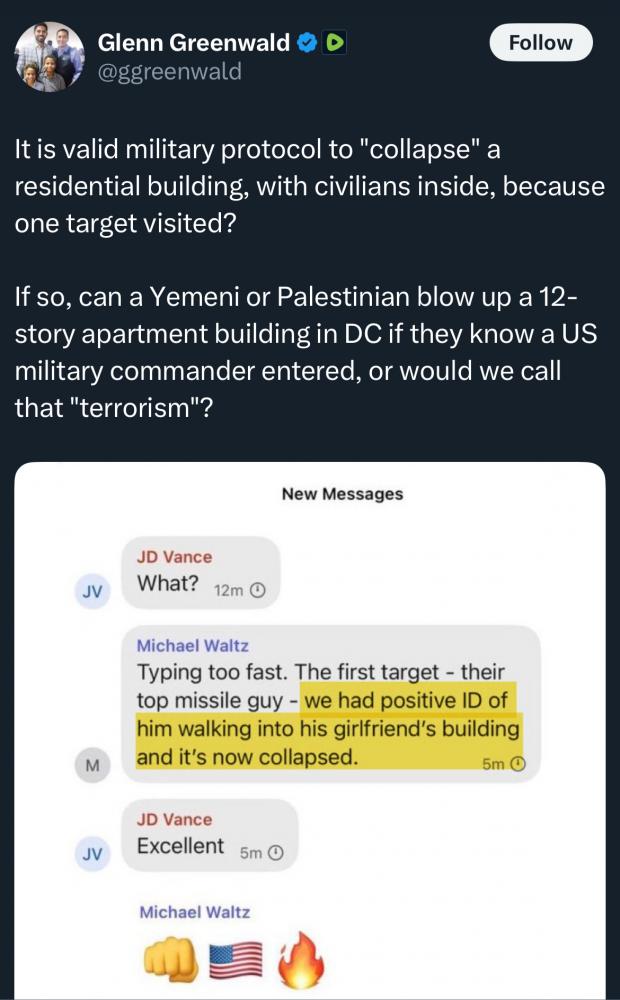This screenshot has height=1000, width=620.
Task: Click the American flag emoji
Action: click(236, 960)
